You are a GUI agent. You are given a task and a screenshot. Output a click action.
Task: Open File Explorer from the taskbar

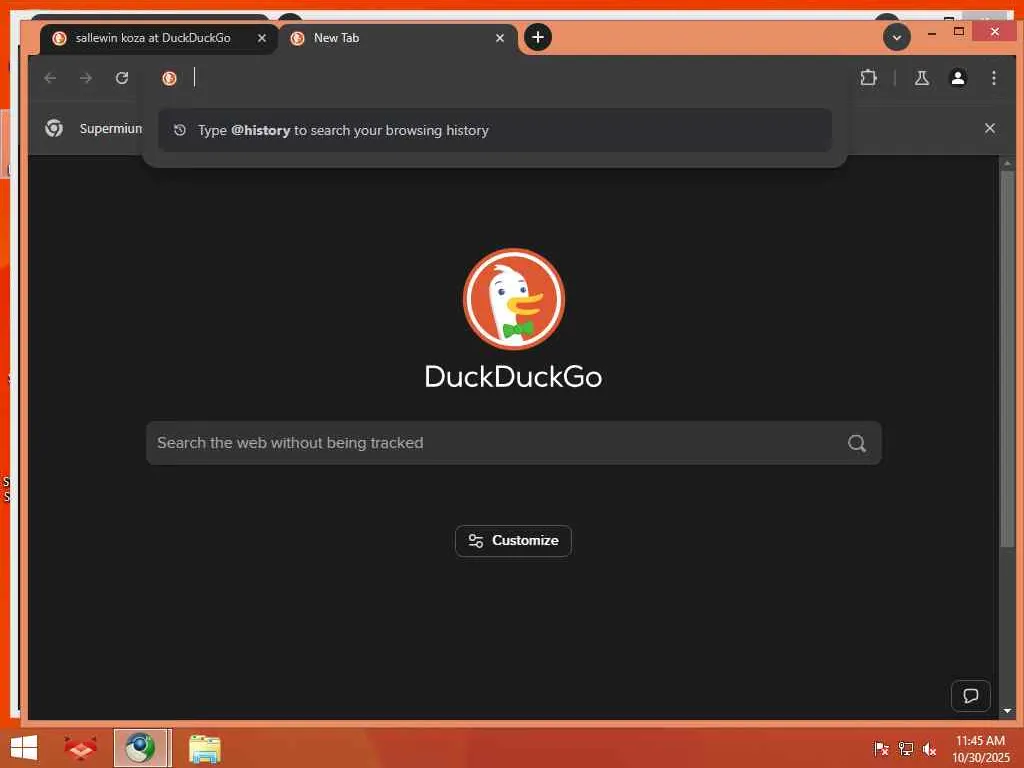[205, 748]
